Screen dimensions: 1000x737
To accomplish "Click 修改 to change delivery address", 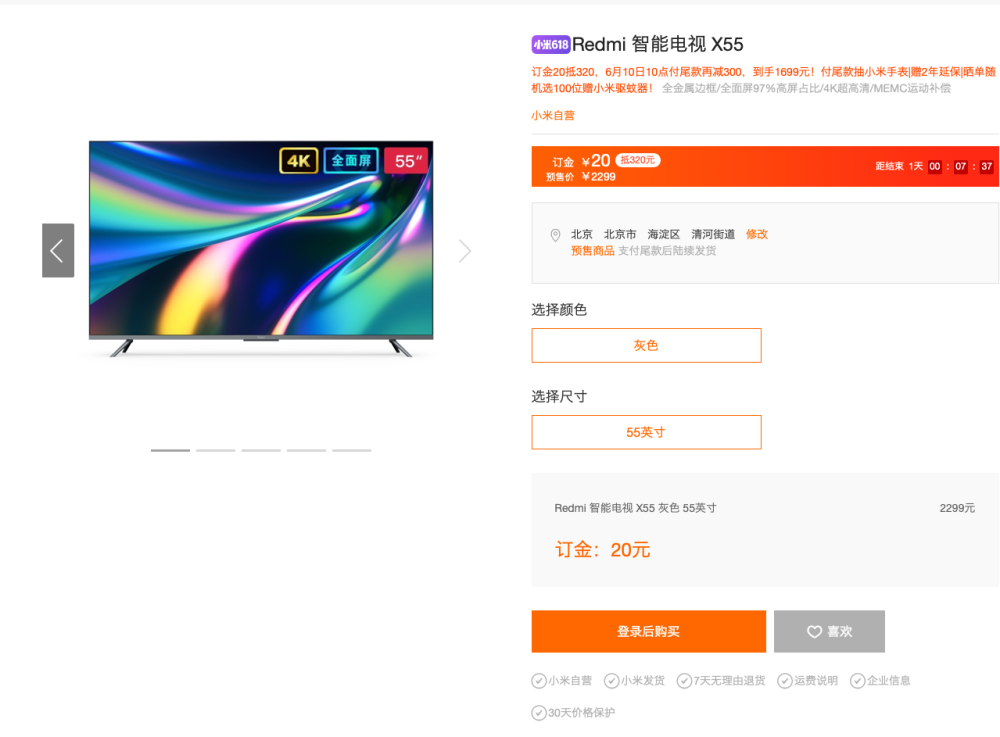I will click(756, 235).
